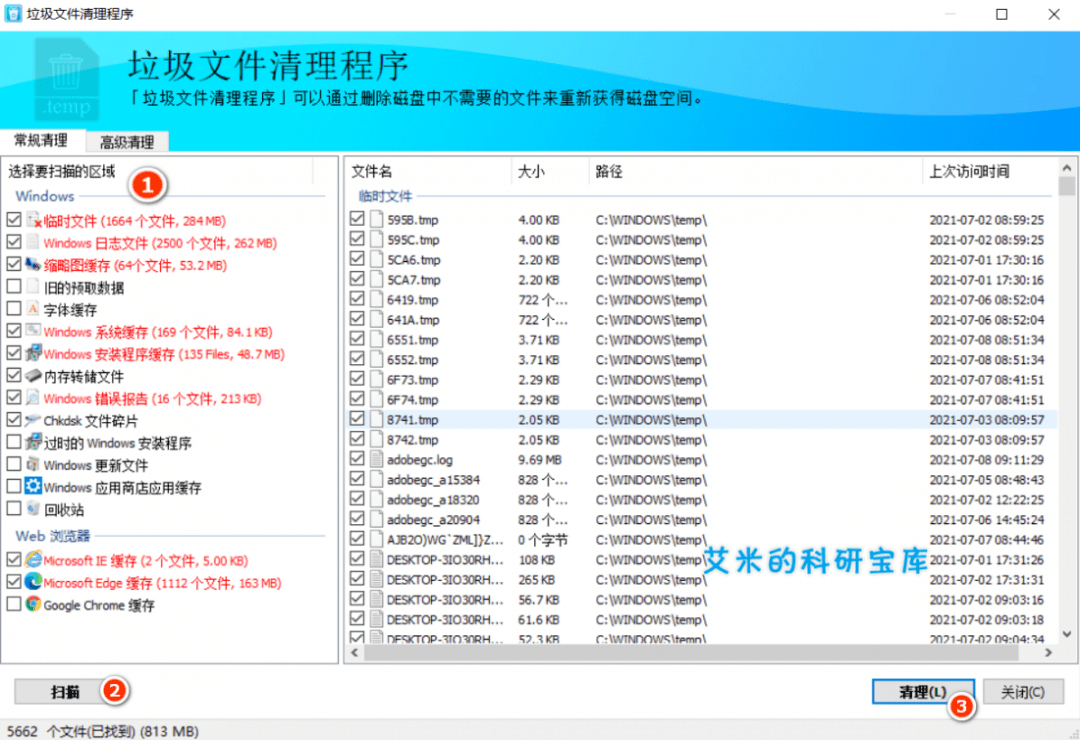Viewport: 1080px width, 740px height.
Task: Tick the Google Chrome 缓存 checkbox
Action: (13, 604)
